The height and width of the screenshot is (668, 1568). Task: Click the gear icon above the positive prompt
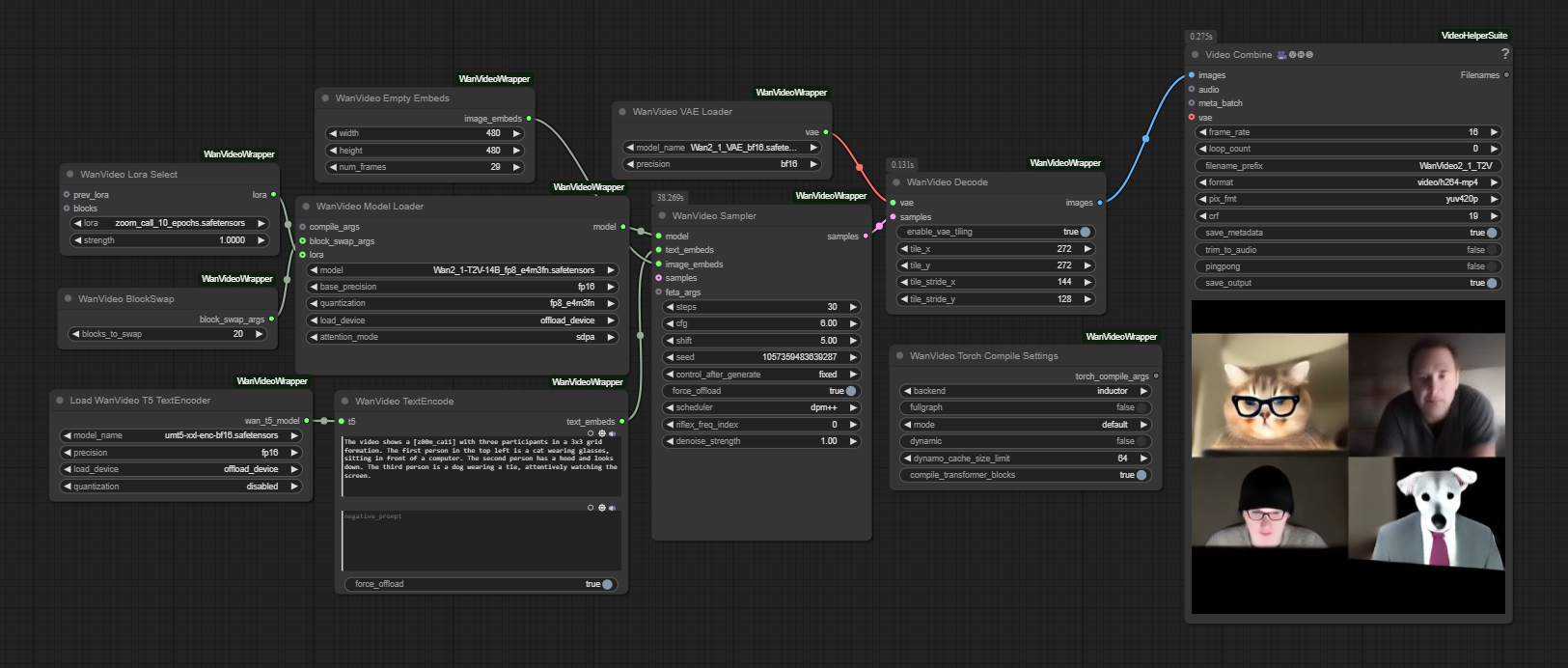(x=601, y=433)
